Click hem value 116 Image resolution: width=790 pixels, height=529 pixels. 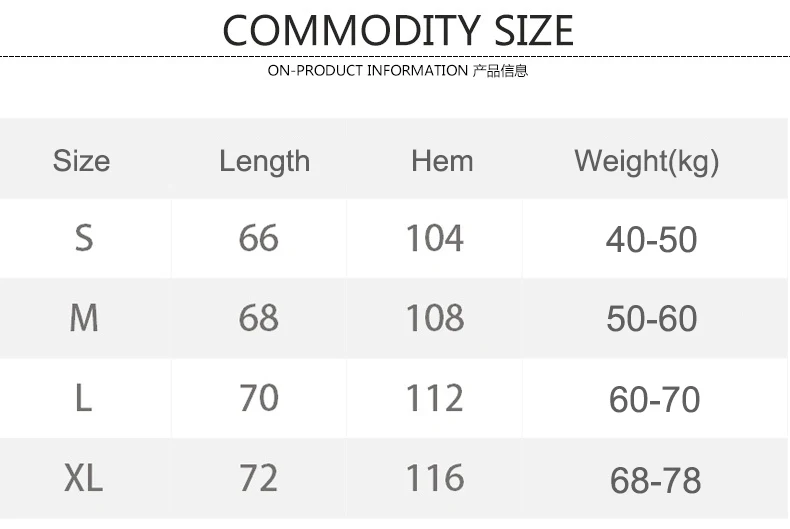point(435,478)
